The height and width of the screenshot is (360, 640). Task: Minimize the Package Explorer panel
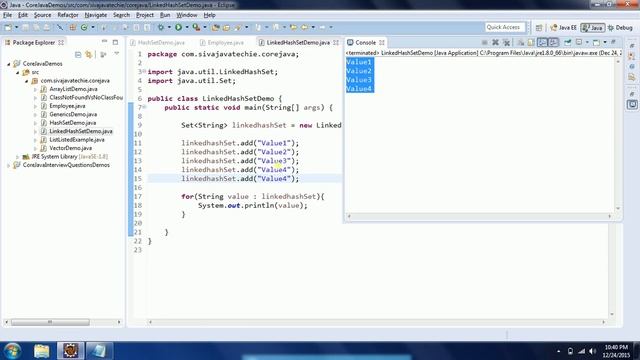104,42
